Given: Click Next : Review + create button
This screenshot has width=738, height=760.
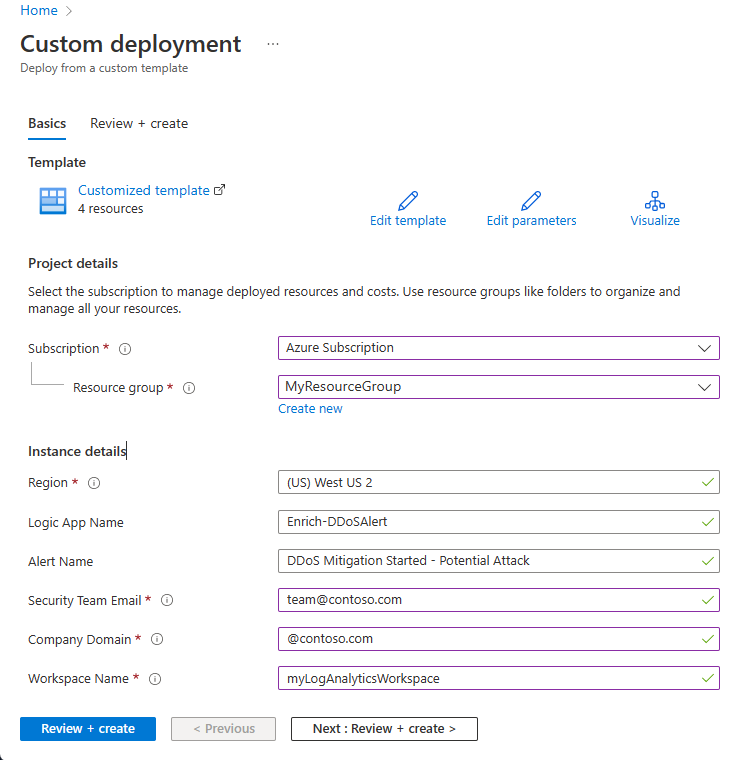Looking at the screenshot, I should tap(384, 729).
